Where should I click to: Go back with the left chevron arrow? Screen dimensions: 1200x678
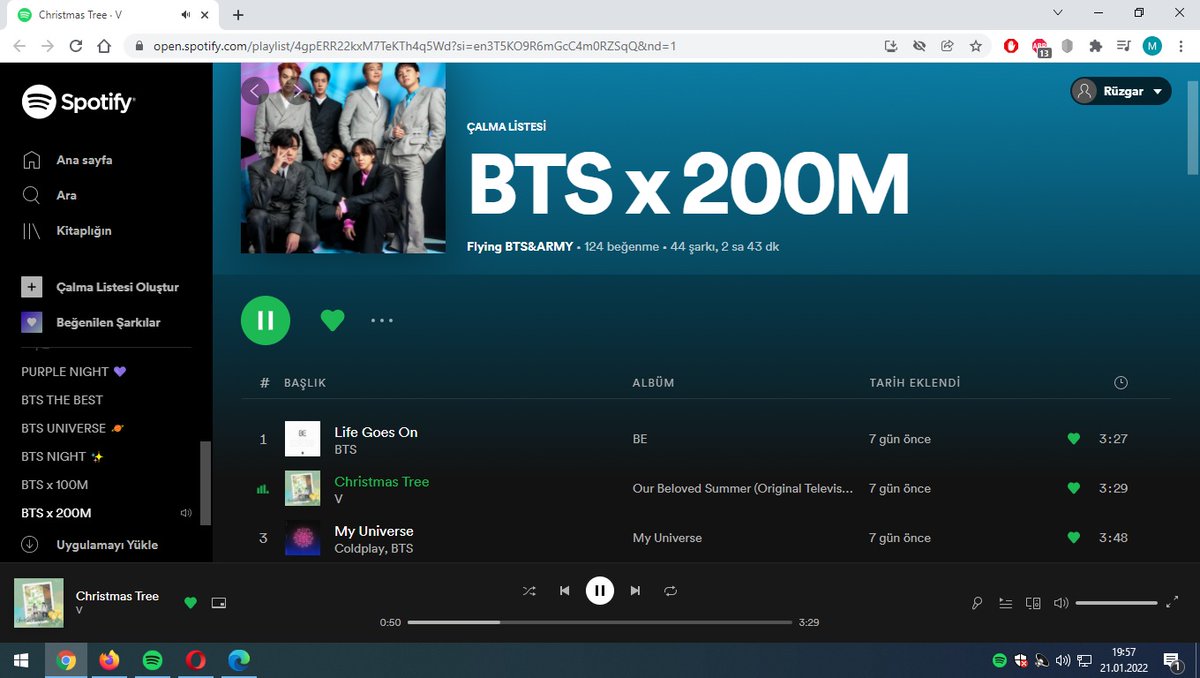point(254,91)
